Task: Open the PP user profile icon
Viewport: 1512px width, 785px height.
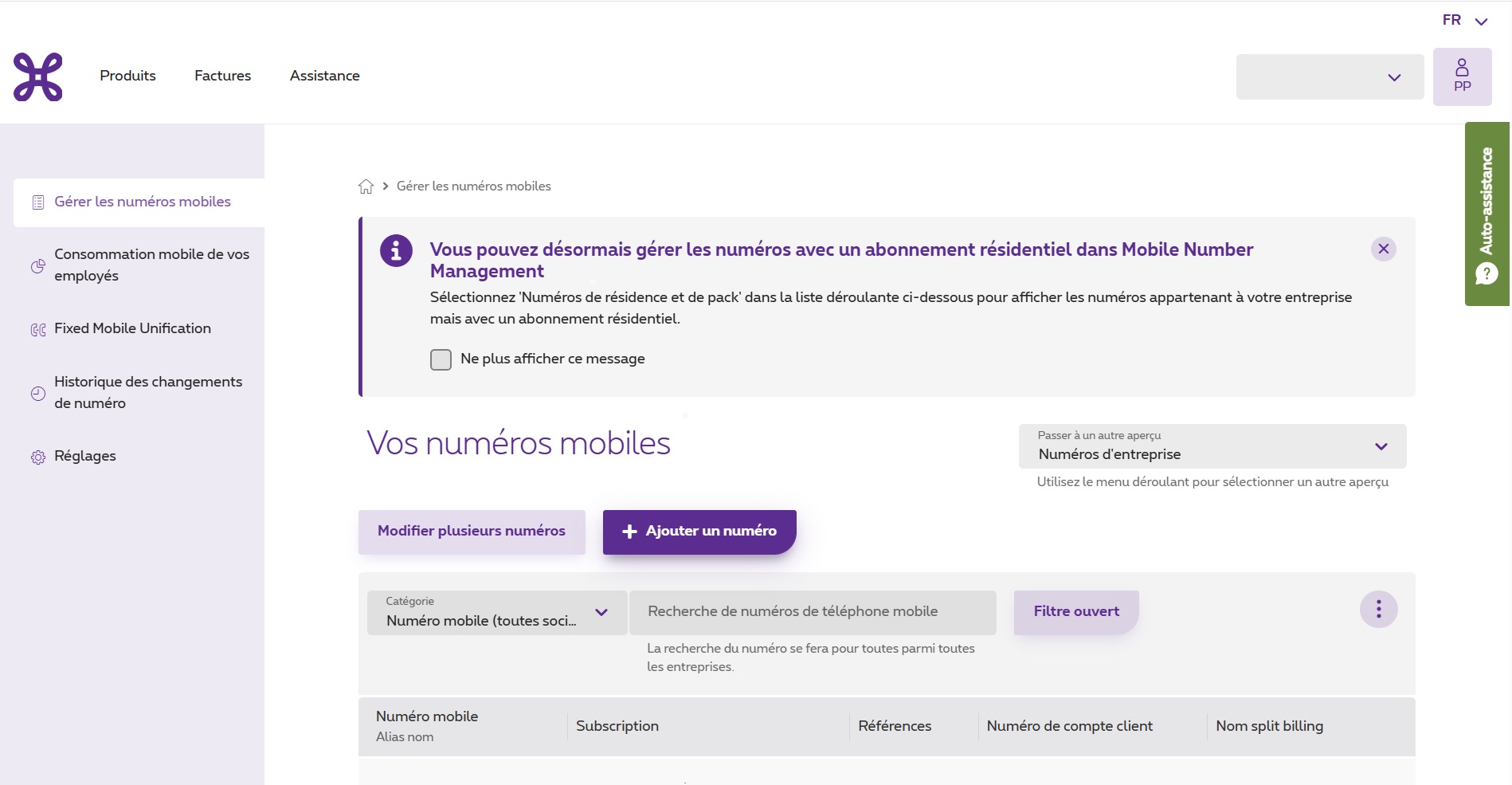Action: (x=1462, y=77)
